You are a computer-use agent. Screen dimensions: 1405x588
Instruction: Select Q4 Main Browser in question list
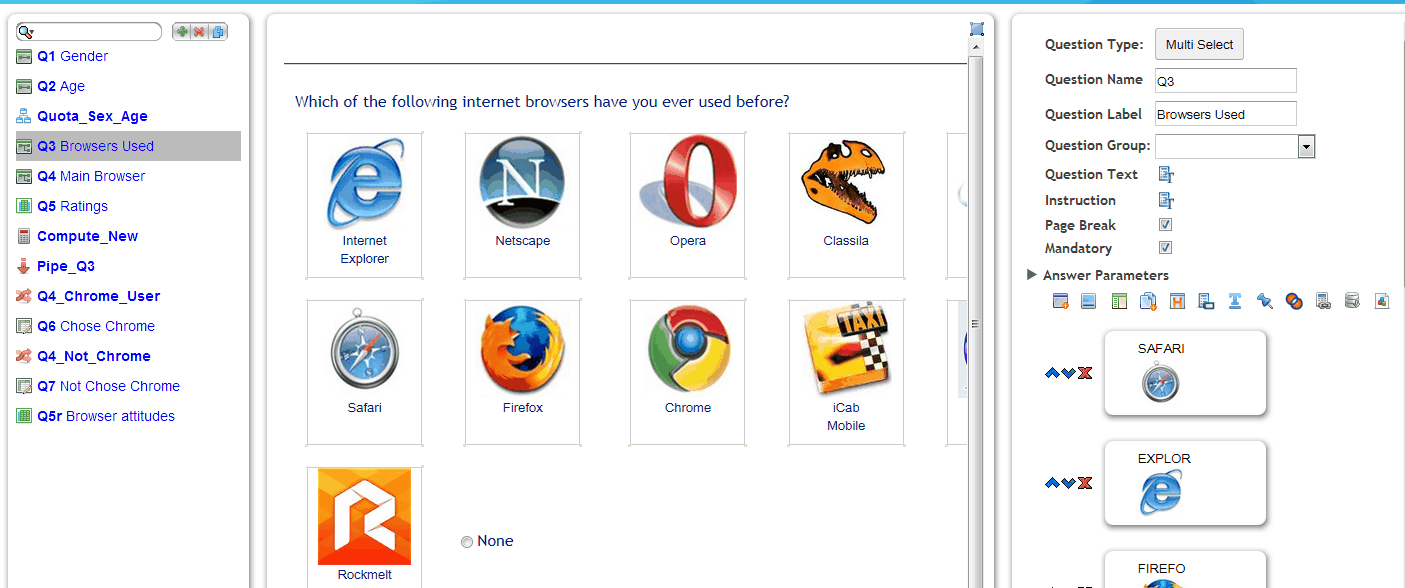tap(91, 176)
